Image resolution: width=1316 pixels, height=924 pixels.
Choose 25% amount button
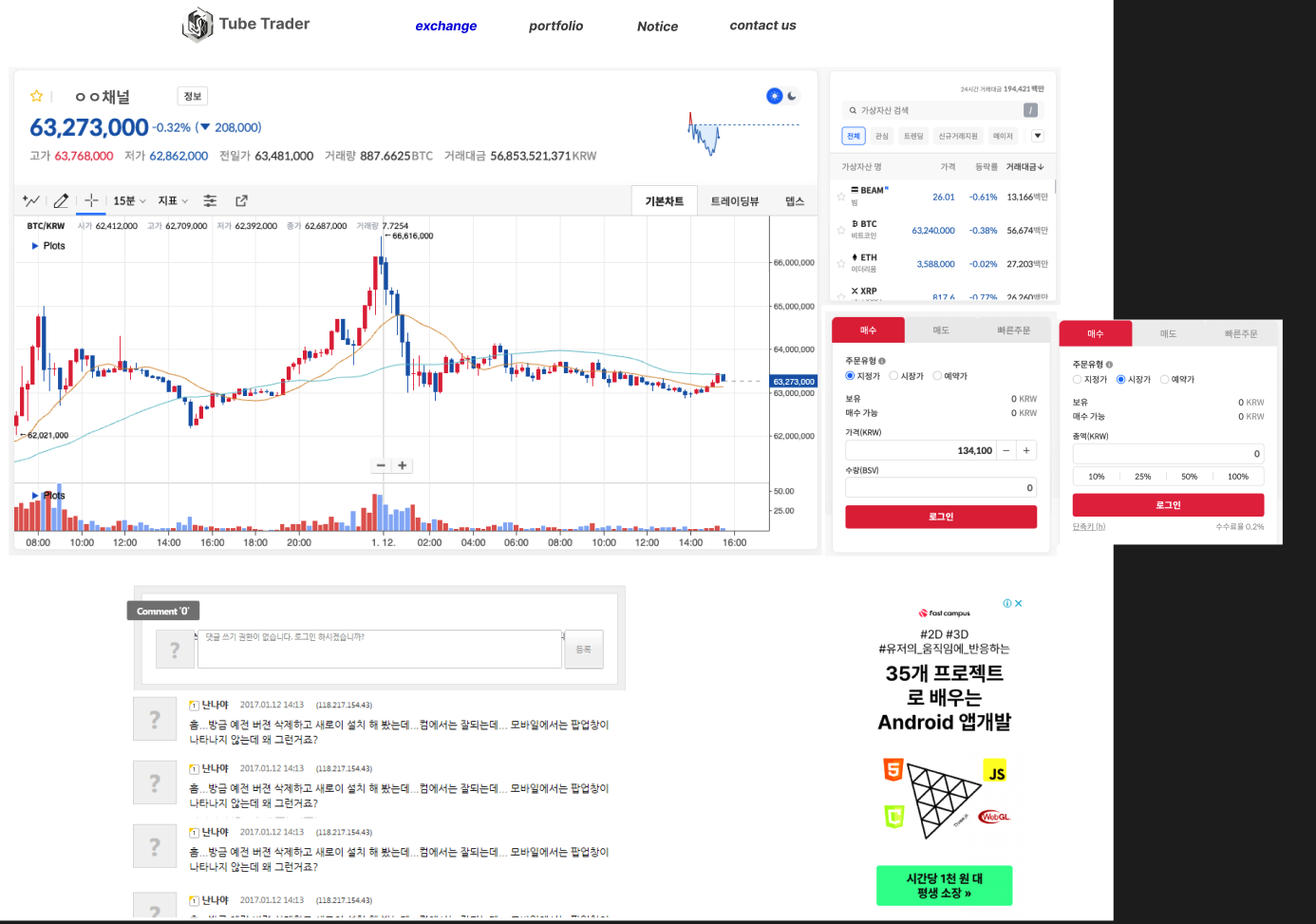(x=1143, y=477)
